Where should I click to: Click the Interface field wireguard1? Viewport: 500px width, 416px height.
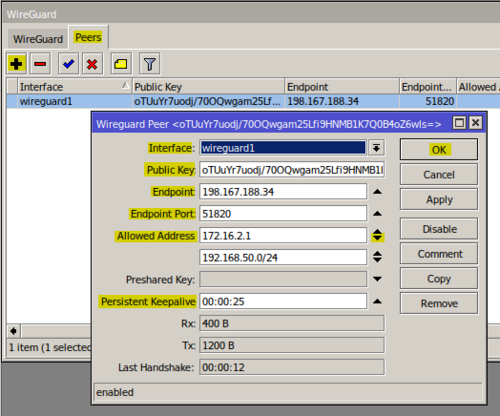pos(283,148)
